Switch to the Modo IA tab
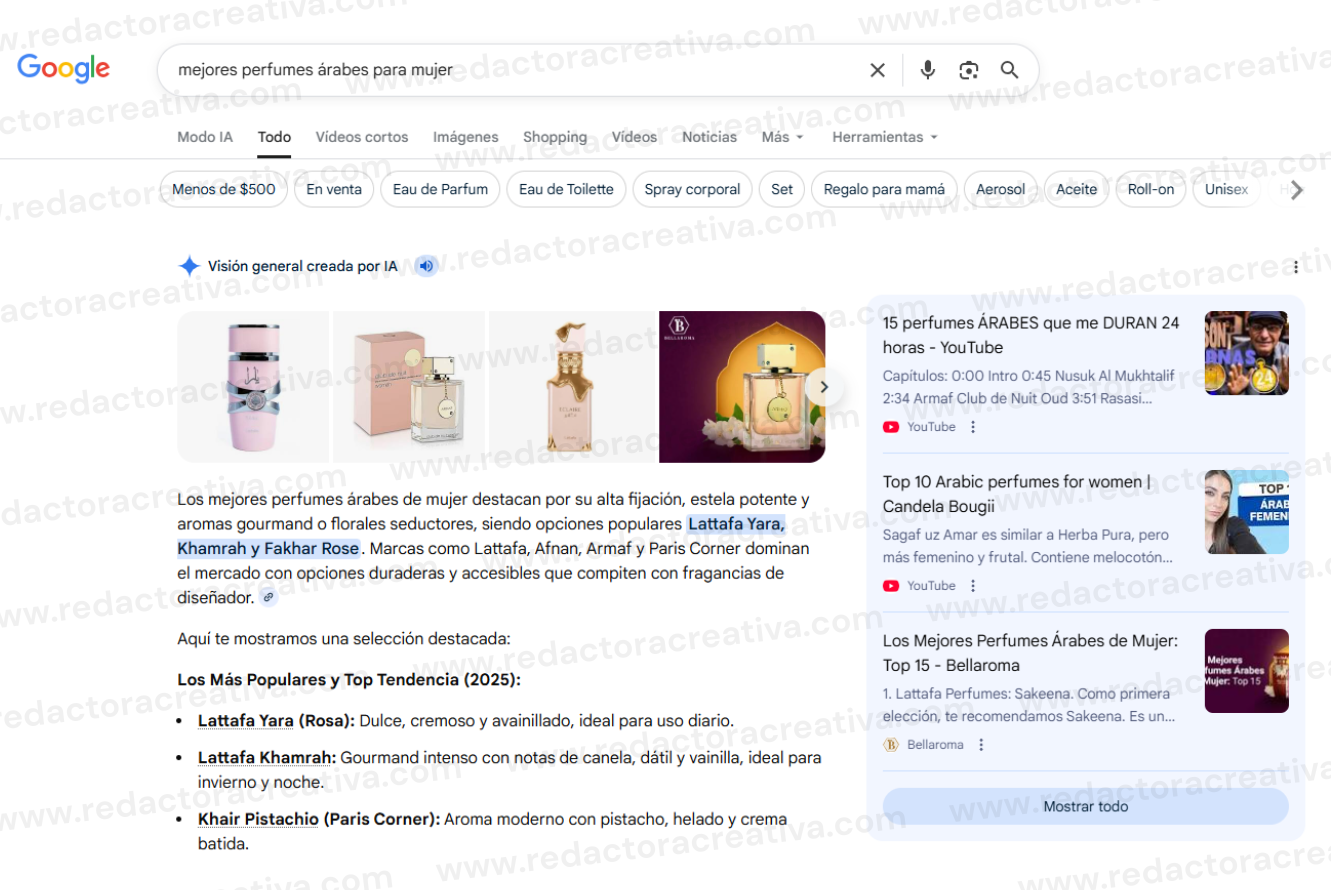The image size is (1331, 890). (205, 137)
